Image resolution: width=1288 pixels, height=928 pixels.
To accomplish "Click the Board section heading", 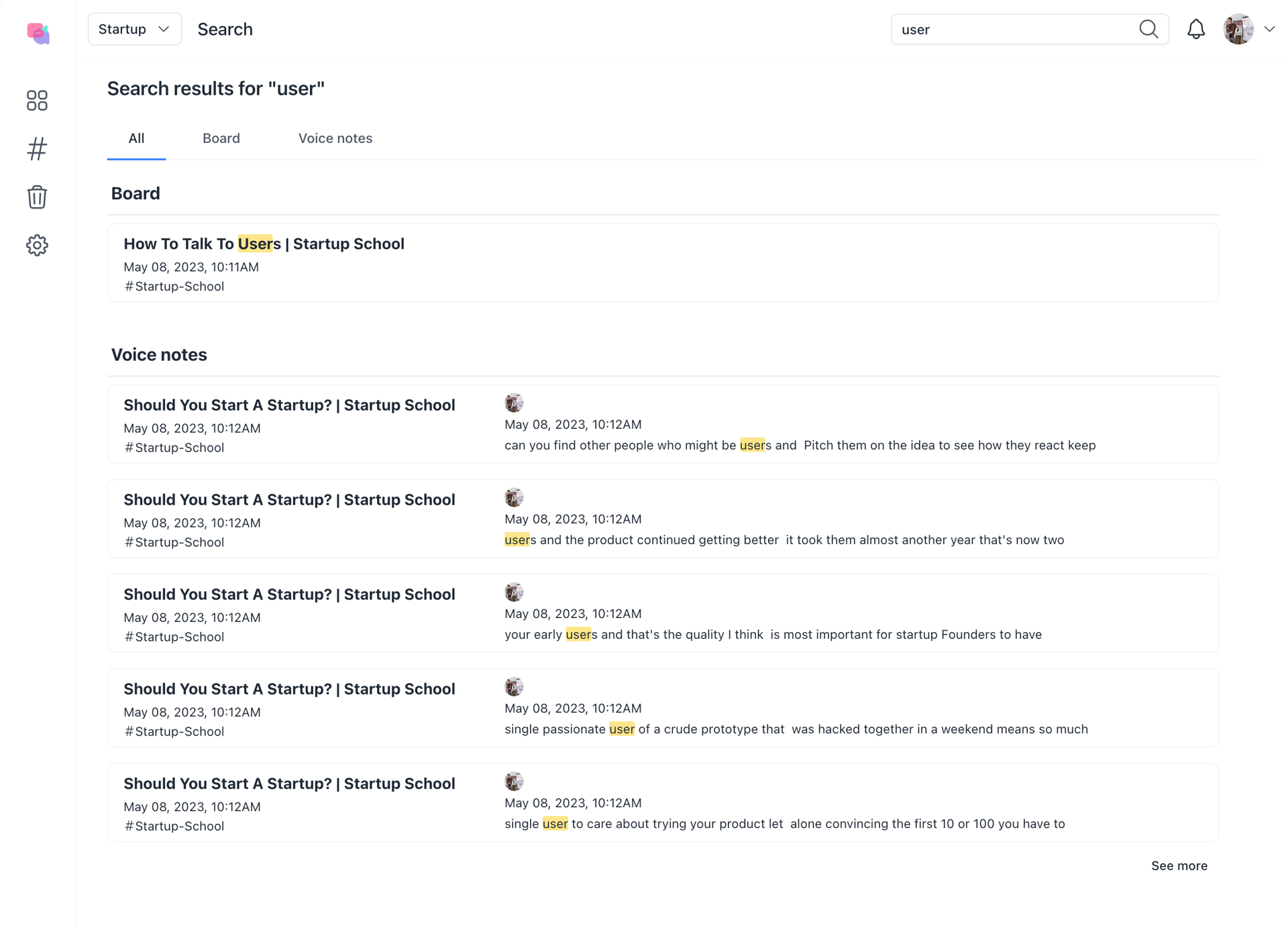I will coord(136,193).
